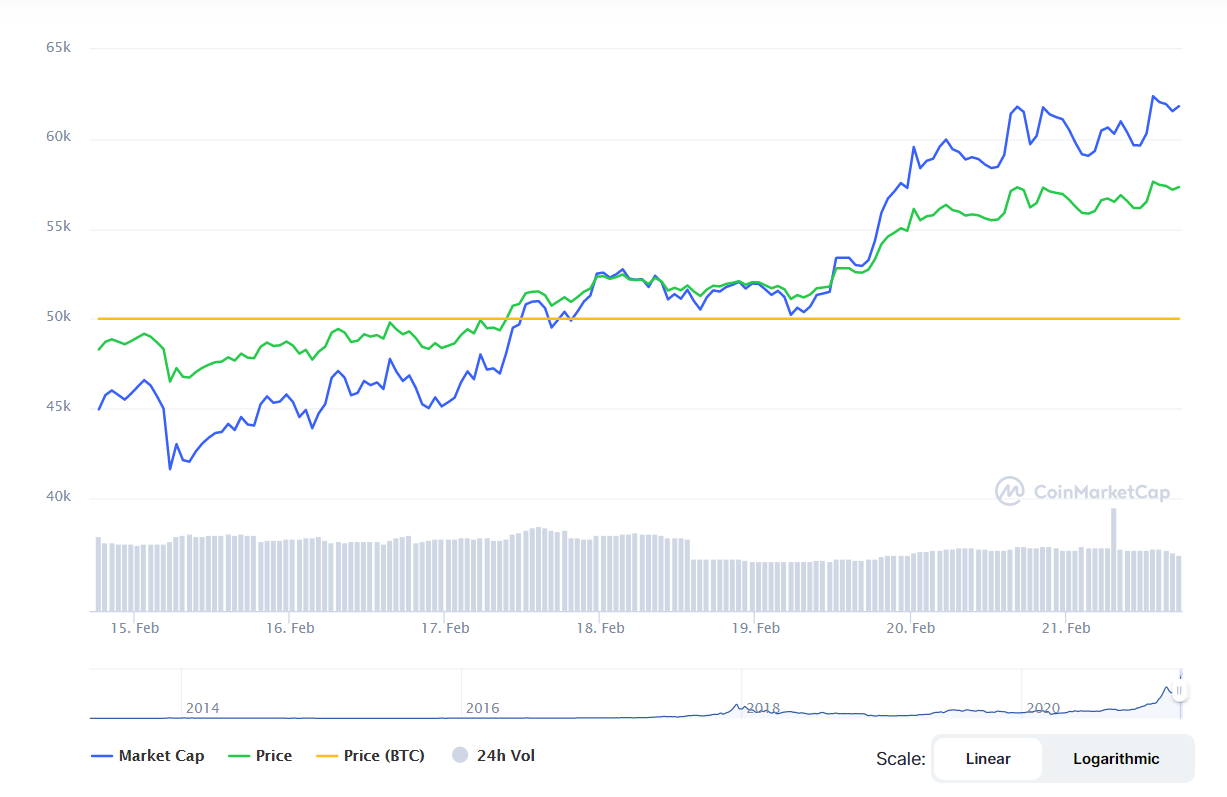
Task: Click 2016 in the range navigator
Action: pyautogui.click(x=482, y=707)
